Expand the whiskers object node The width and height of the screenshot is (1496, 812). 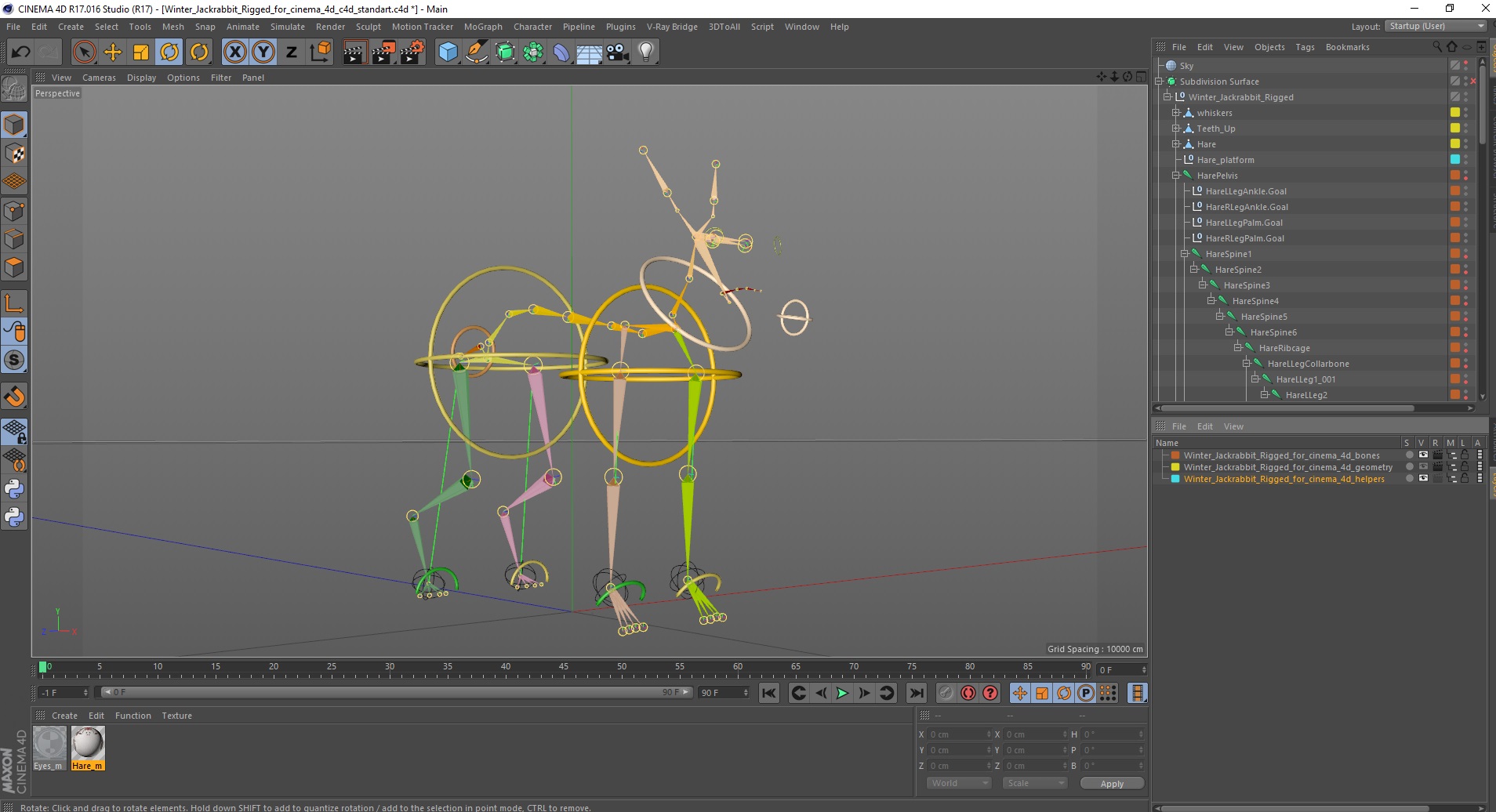[1175, 113]
